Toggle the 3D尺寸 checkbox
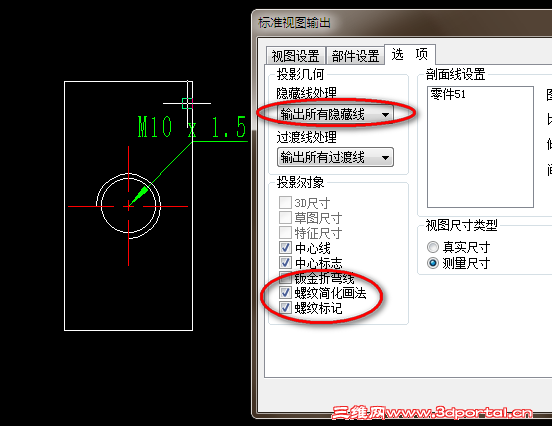 [x=285, y=202]
